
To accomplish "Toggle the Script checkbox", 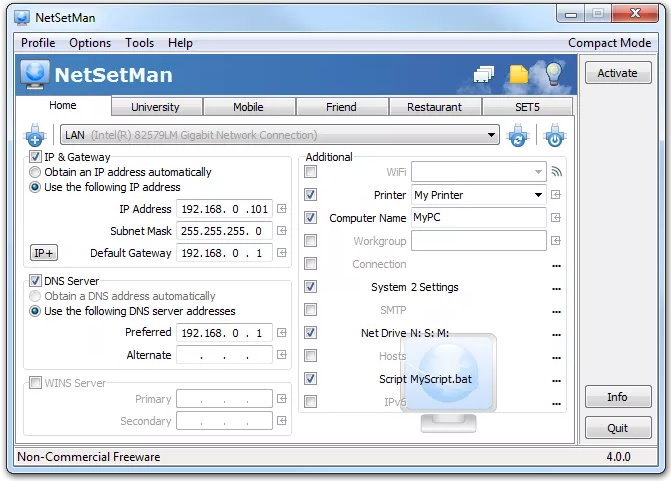I will point(311,378).
